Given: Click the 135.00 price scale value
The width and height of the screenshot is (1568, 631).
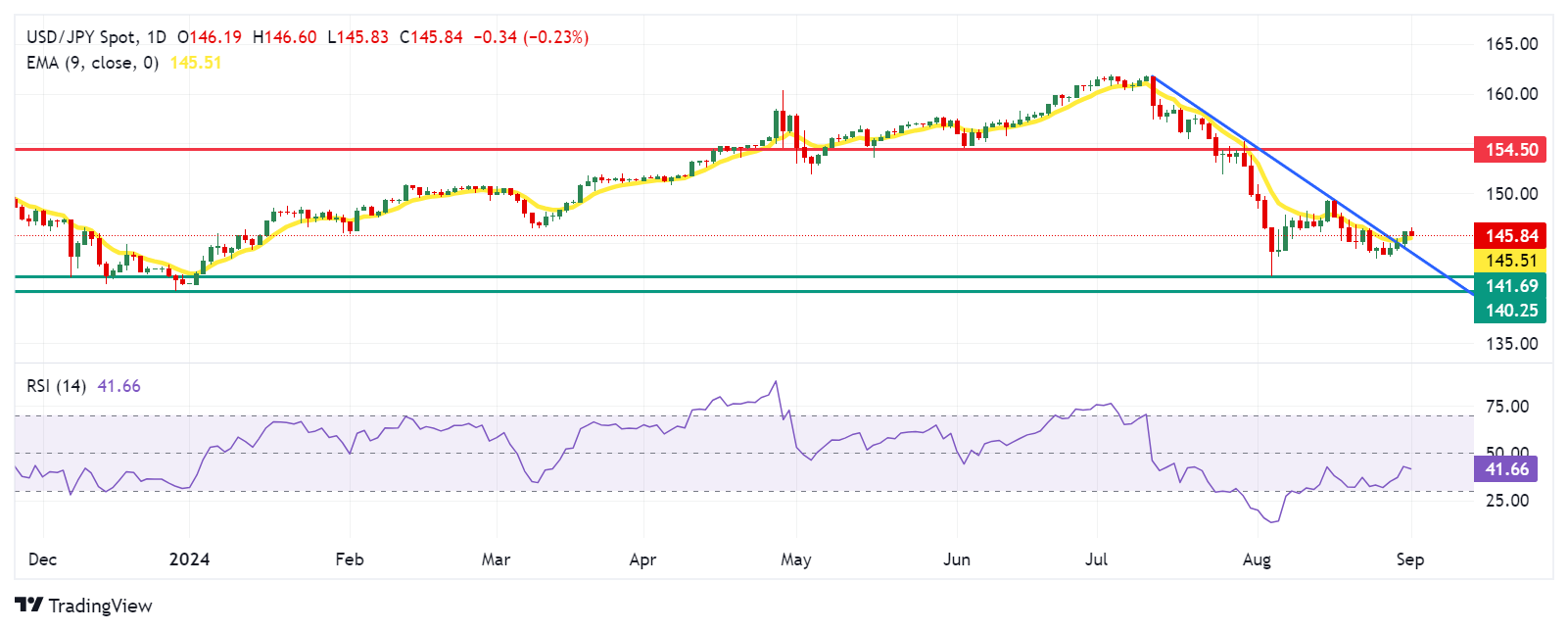Looking at the screenshot, I should click(x=1511, y=344).
